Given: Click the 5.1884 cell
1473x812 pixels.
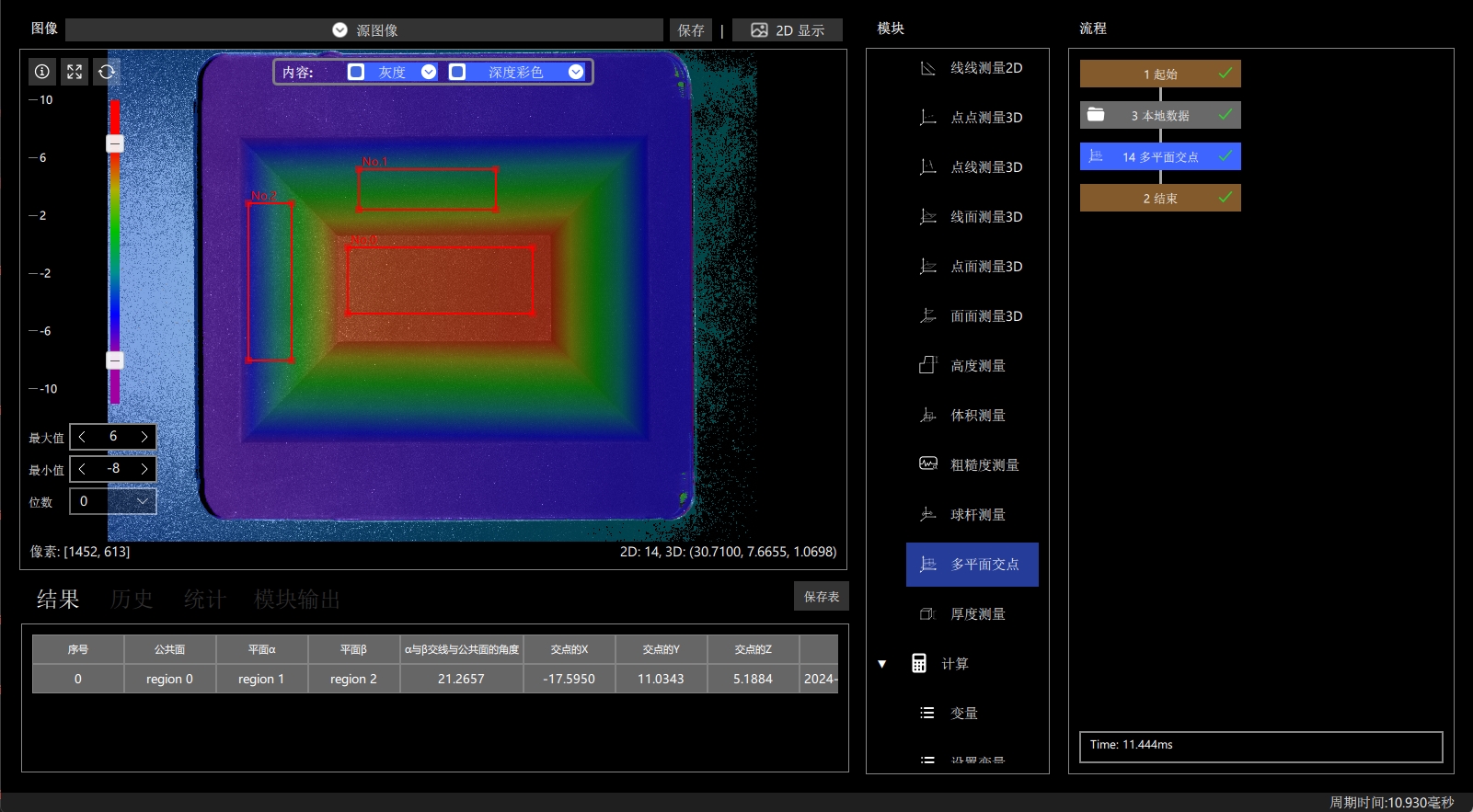Looking at the screenshot, I should tap(754, 679).
